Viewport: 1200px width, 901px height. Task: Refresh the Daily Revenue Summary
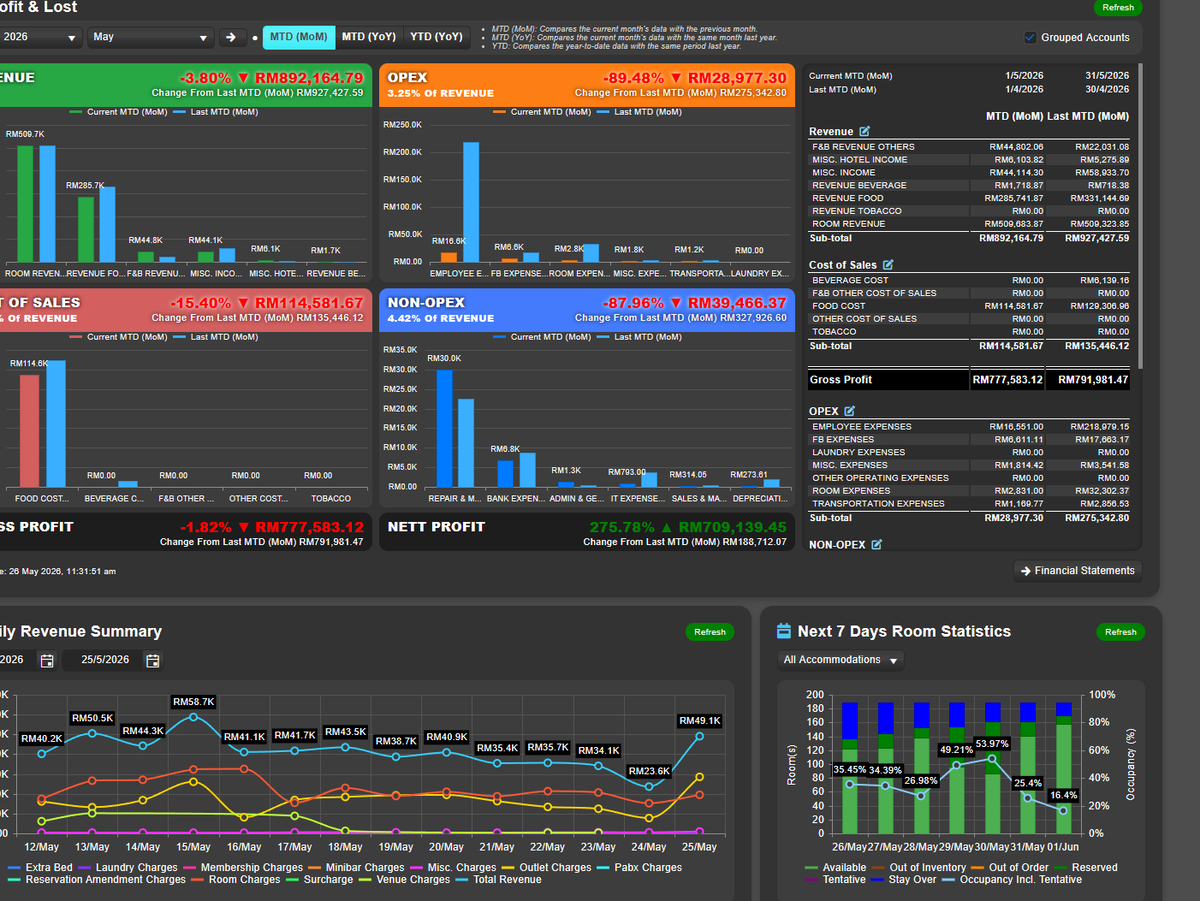point(710,632)
